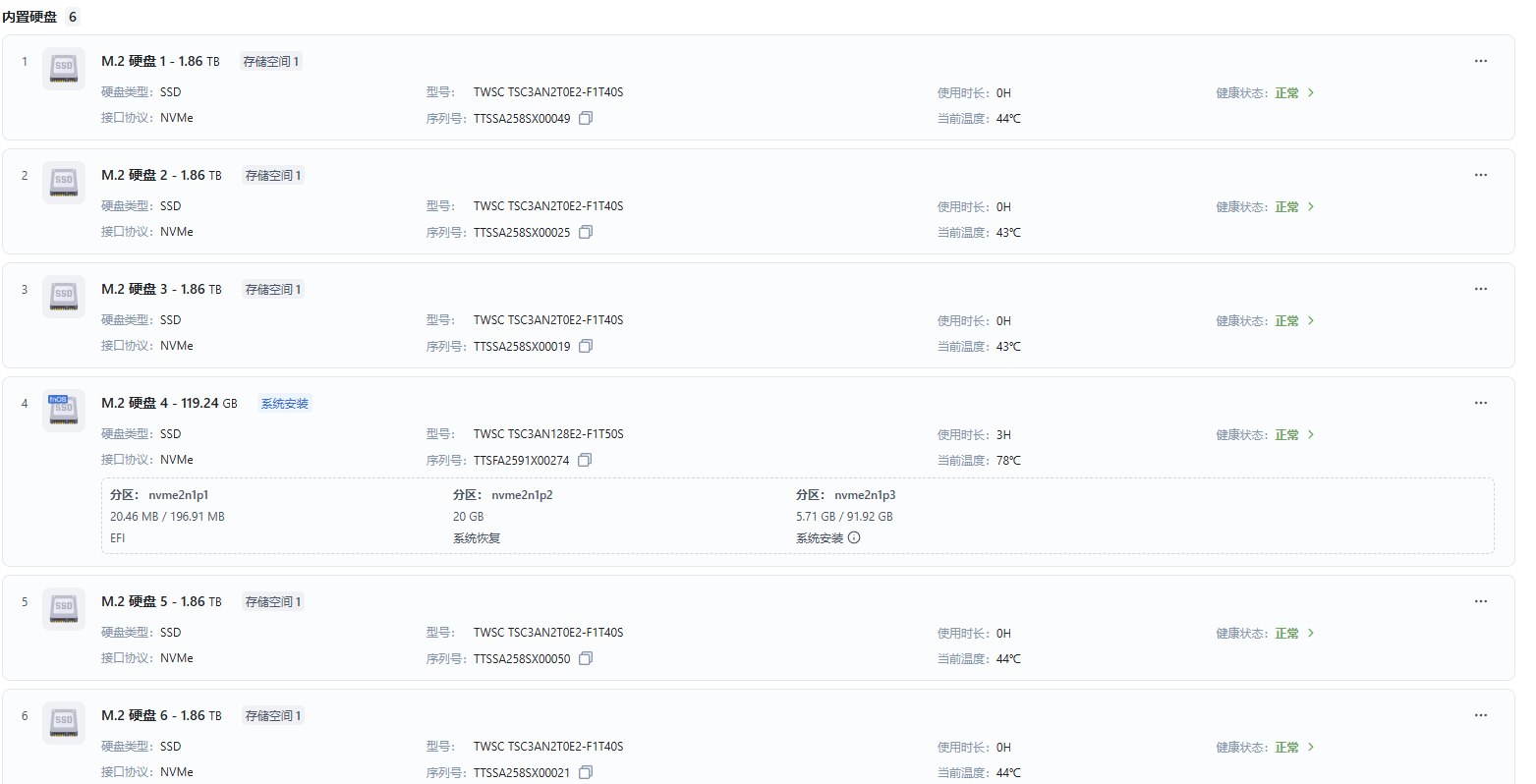Copy serial number TTSSA258SX00021
The image size is (1536, 784).
click(x=586, y=773)
